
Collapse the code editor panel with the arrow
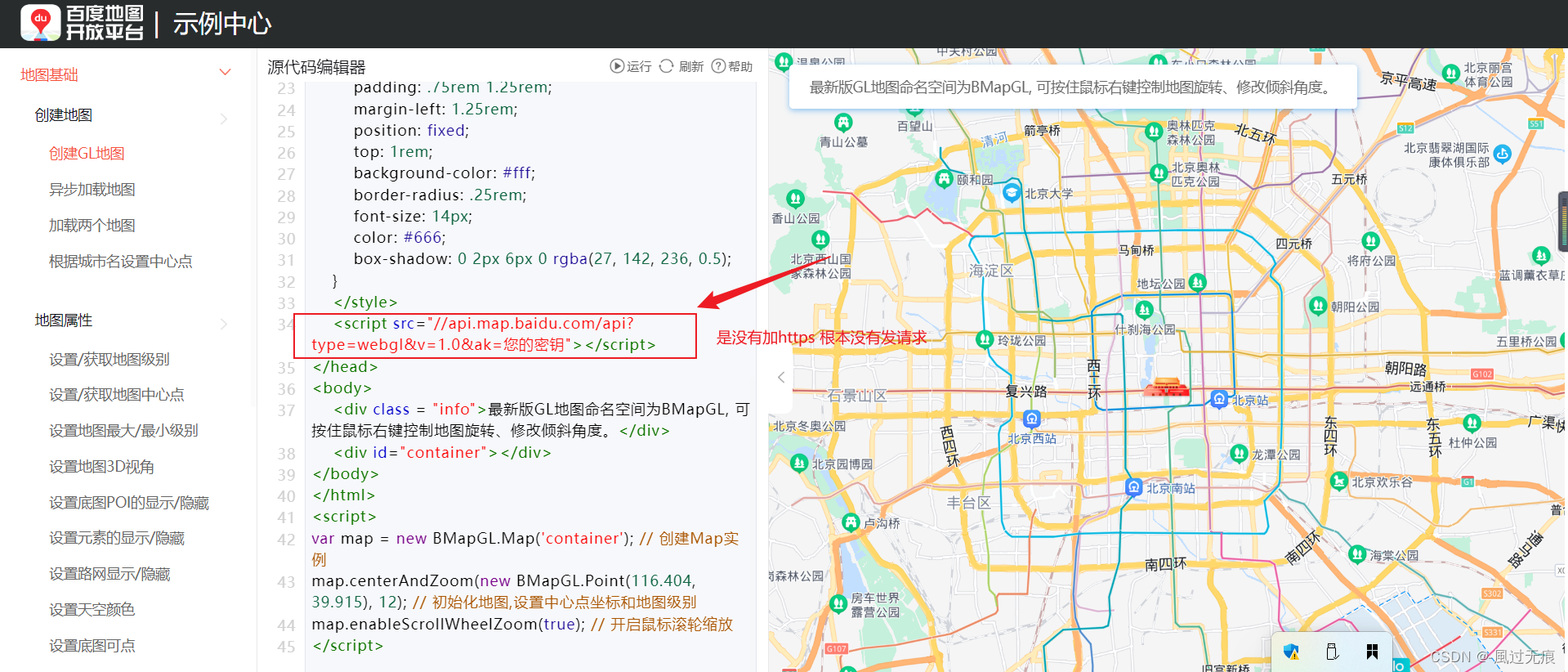coord(781,377)
